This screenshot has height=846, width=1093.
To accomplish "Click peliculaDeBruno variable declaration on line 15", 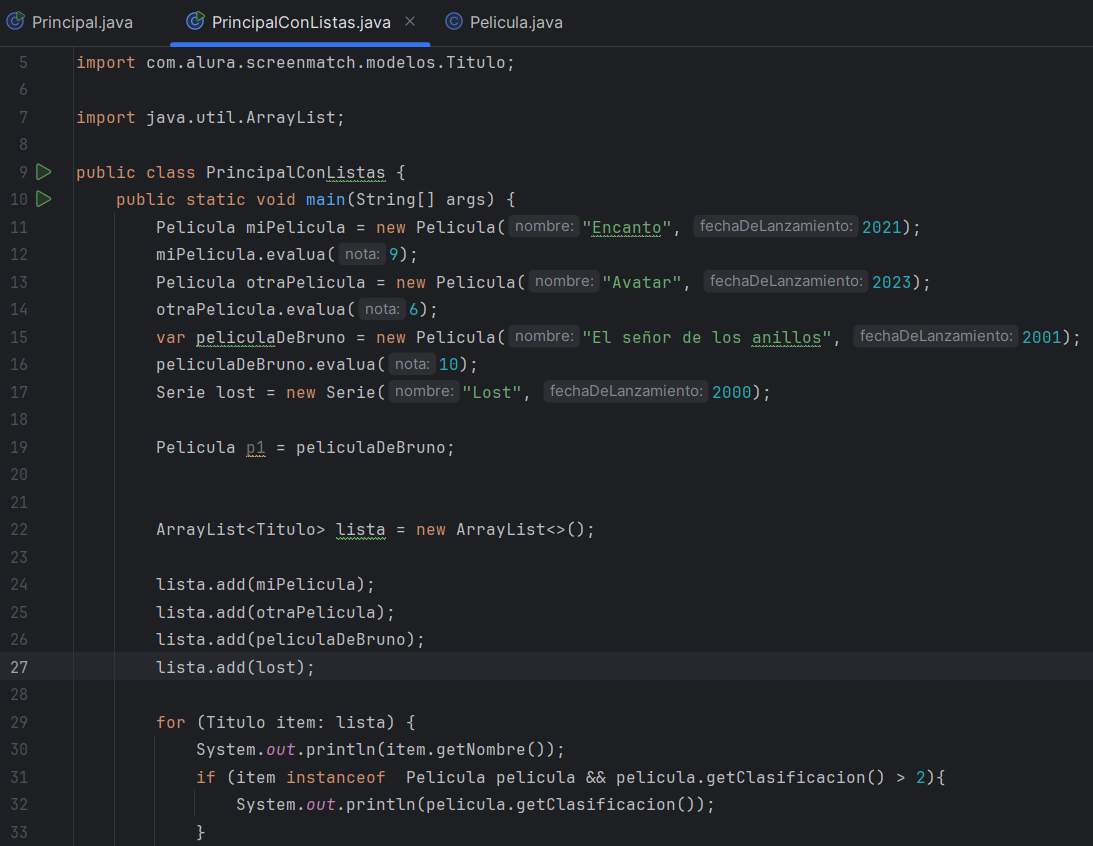I will (270, 337).
